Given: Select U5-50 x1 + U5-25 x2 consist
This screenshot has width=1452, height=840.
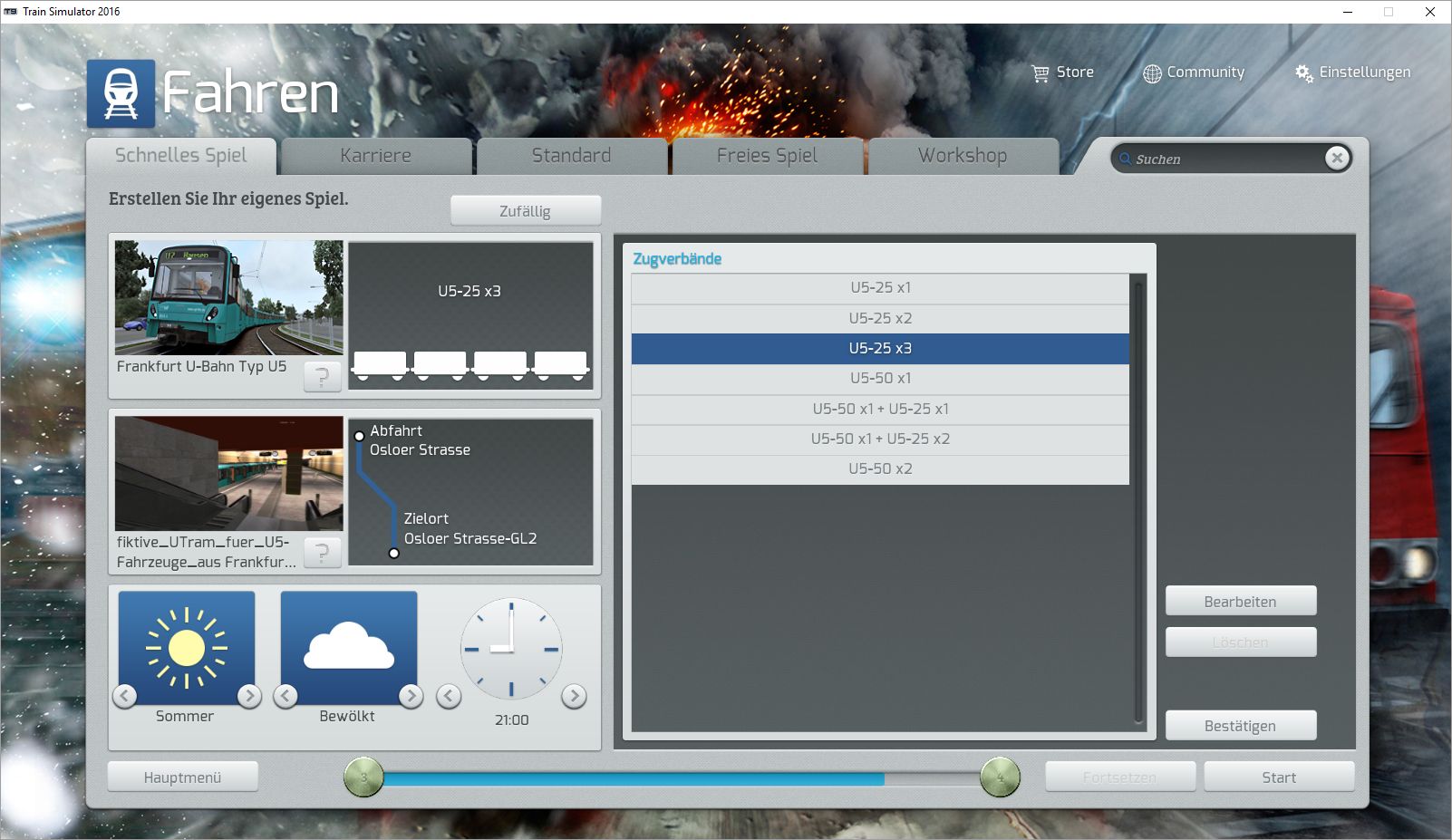Looking at the screenshot, I should tap(880, 439).
